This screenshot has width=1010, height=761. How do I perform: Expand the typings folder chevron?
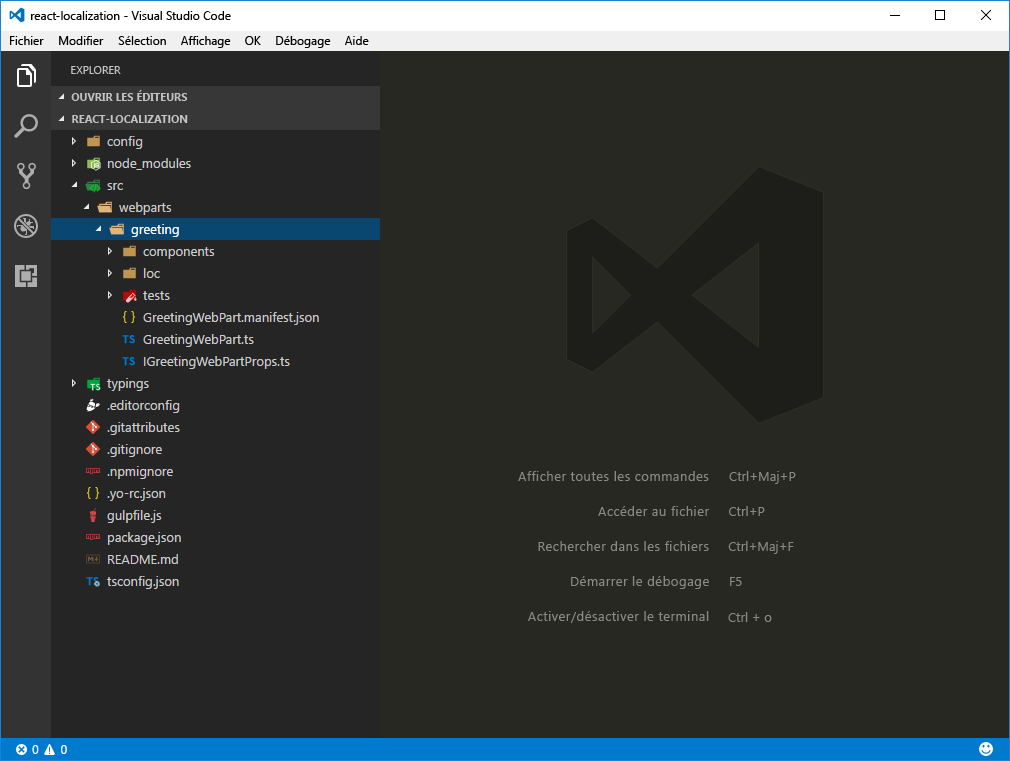pos(73,383)
